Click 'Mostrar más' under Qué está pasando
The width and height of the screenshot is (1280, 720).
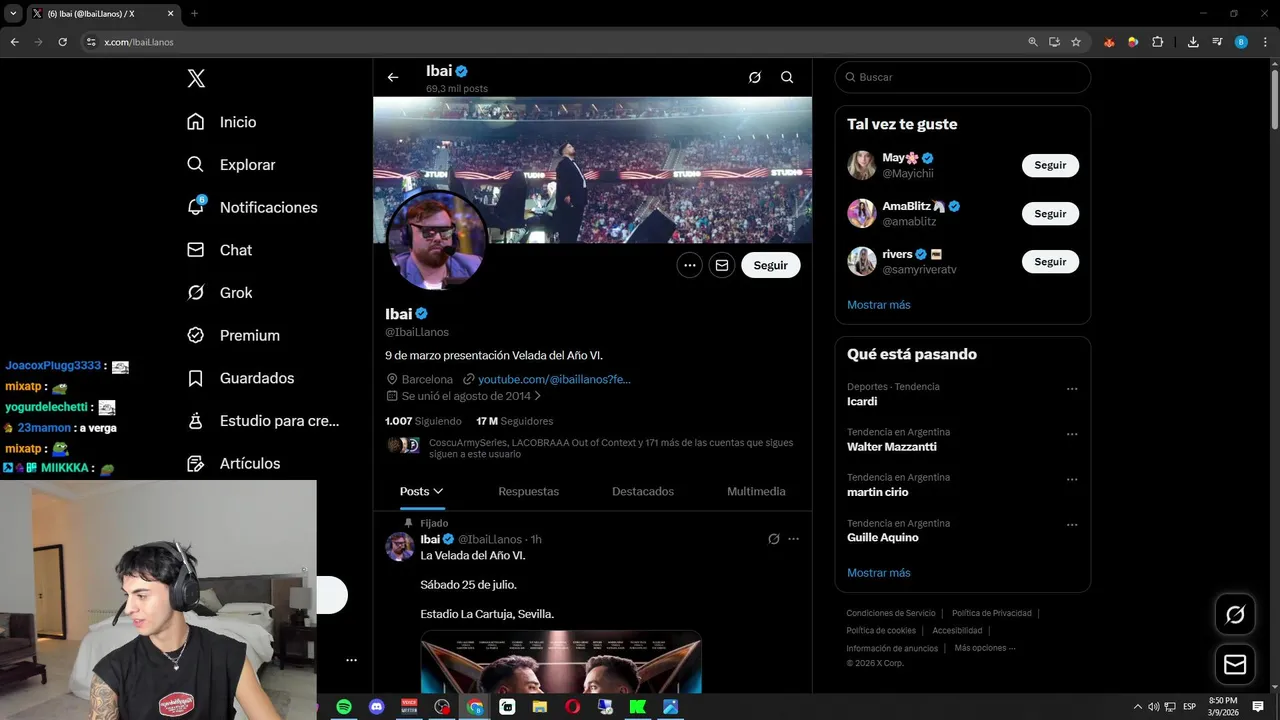(x=879, y=573)
